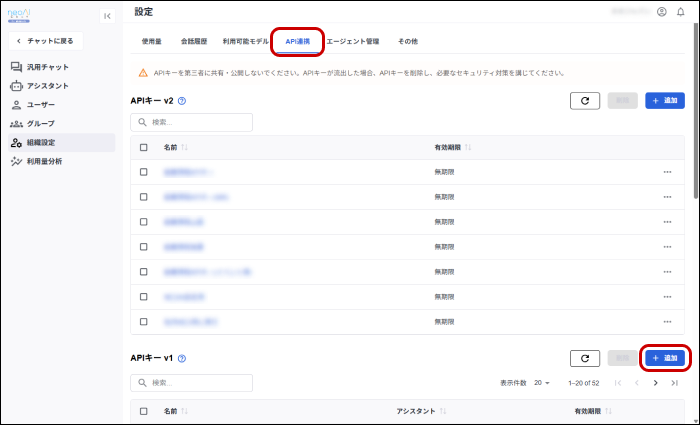700x425 pixels.
Task: Sort APIキー v2 table by 名前
Action: pos(184,147)
